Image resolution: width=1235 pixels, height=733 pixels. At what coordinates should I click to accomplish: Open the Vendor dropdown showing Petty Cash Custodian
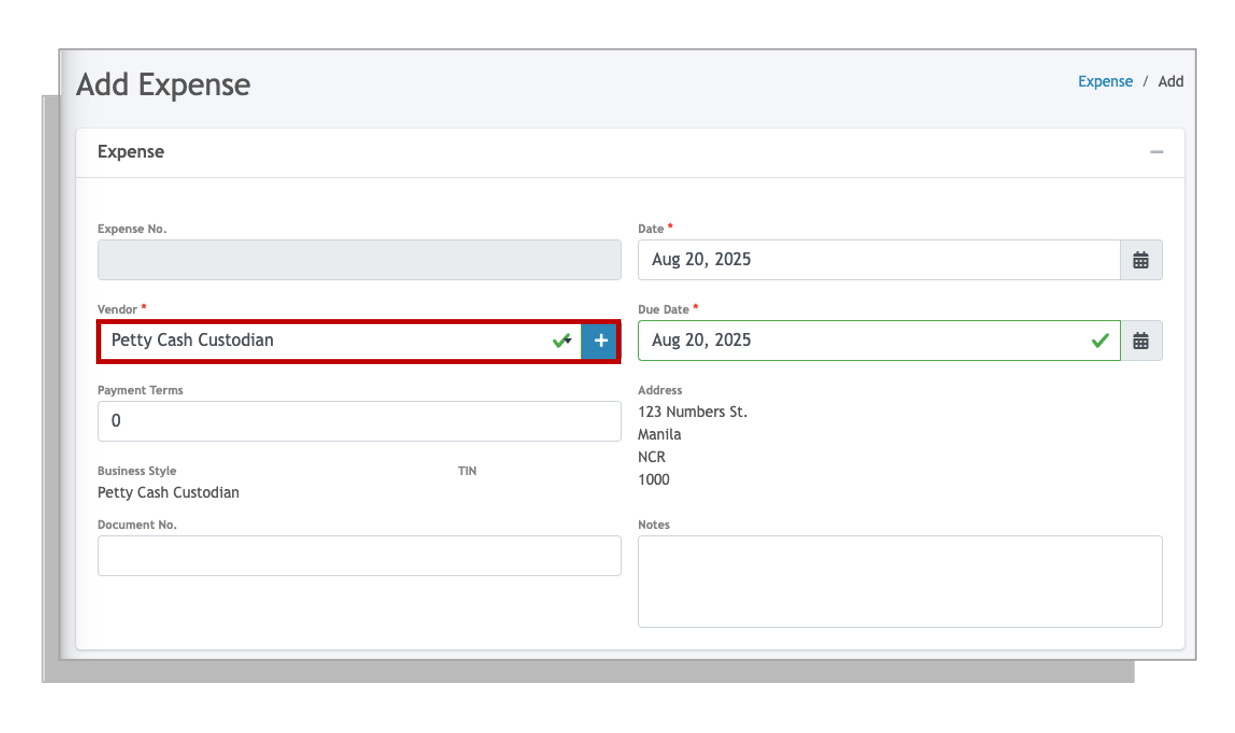340,341
